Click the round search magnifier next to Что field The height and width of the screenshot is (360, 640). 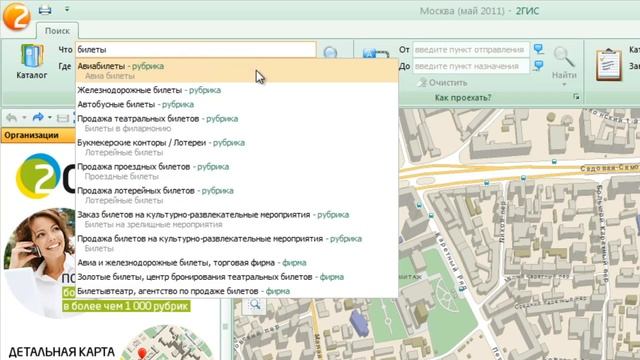point(330,52)
